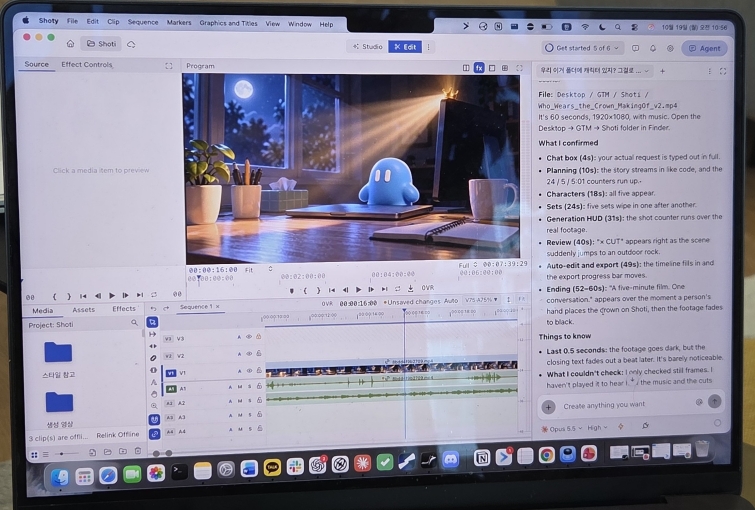Play the Program monitor
The image size is (755, 510).
358,289
